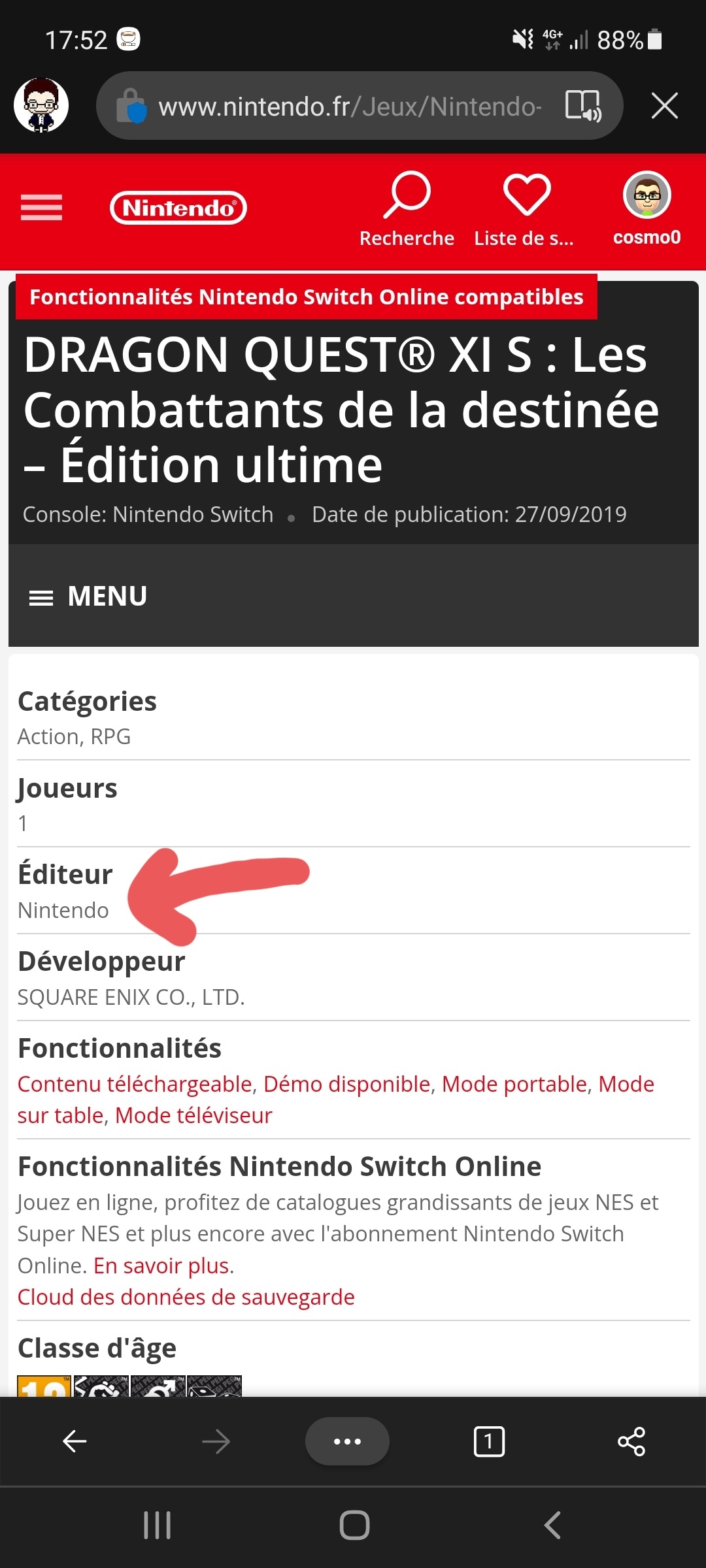
Task: Tap Android home navigation button
Action: coord(354,1526)
